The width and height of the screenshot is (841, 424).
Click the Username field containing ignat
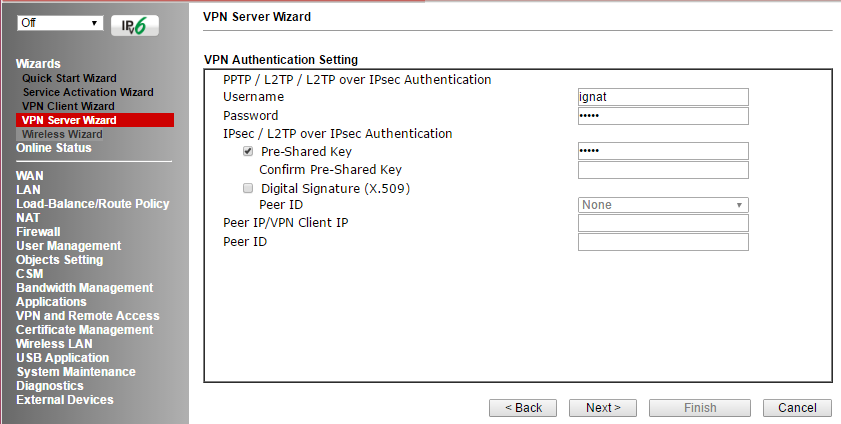663,97
